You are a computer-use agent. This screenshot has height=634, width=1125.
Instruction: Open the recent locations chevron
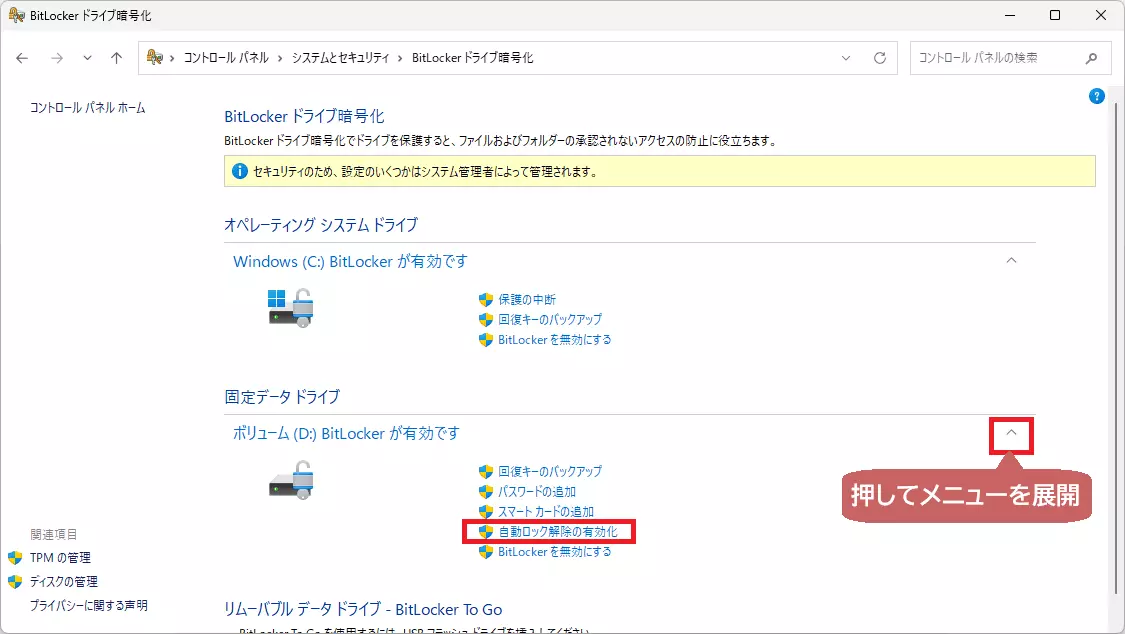coord(88,58)
